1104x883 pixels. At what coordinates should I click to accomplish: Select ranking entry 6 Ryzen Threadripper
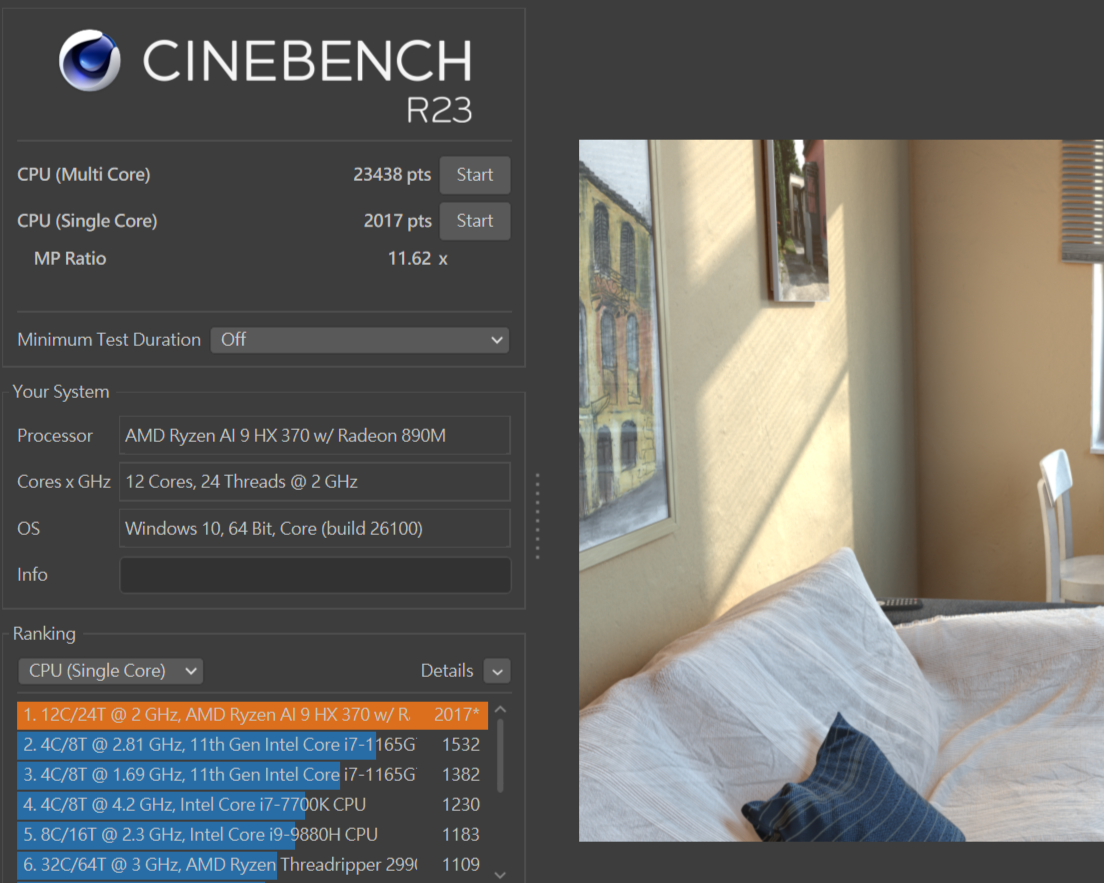coord(253,865)
